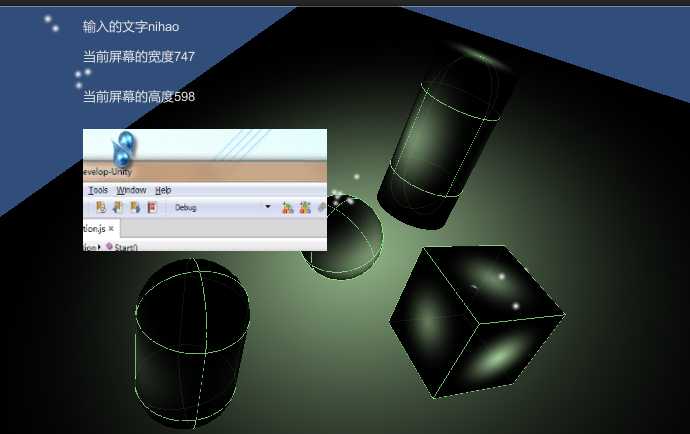Select the cube object in the scene
690x434 pixels.
pos(477,321)
